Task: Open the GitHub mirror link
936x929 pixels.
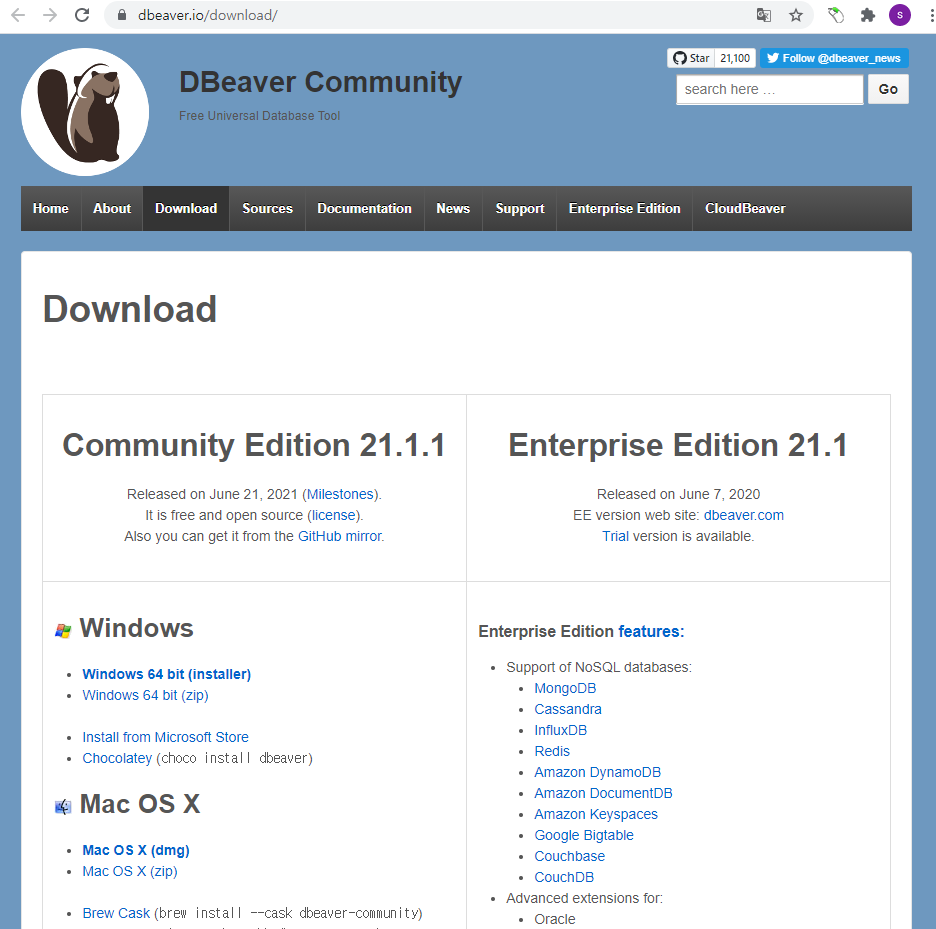Action: point(340,536)
